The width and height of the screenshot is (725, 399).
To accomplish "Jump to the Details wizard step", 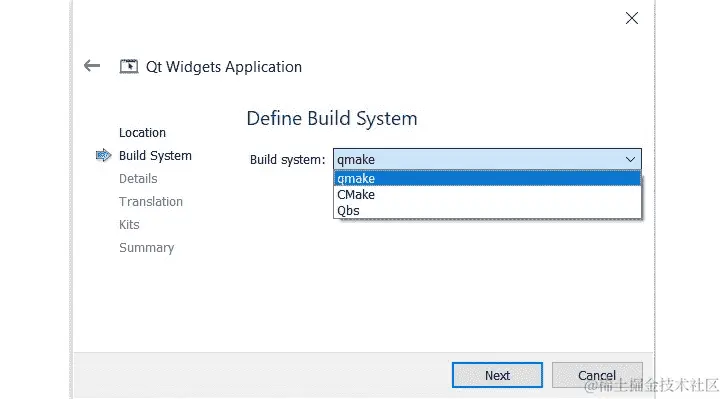I will coord(138,178).
